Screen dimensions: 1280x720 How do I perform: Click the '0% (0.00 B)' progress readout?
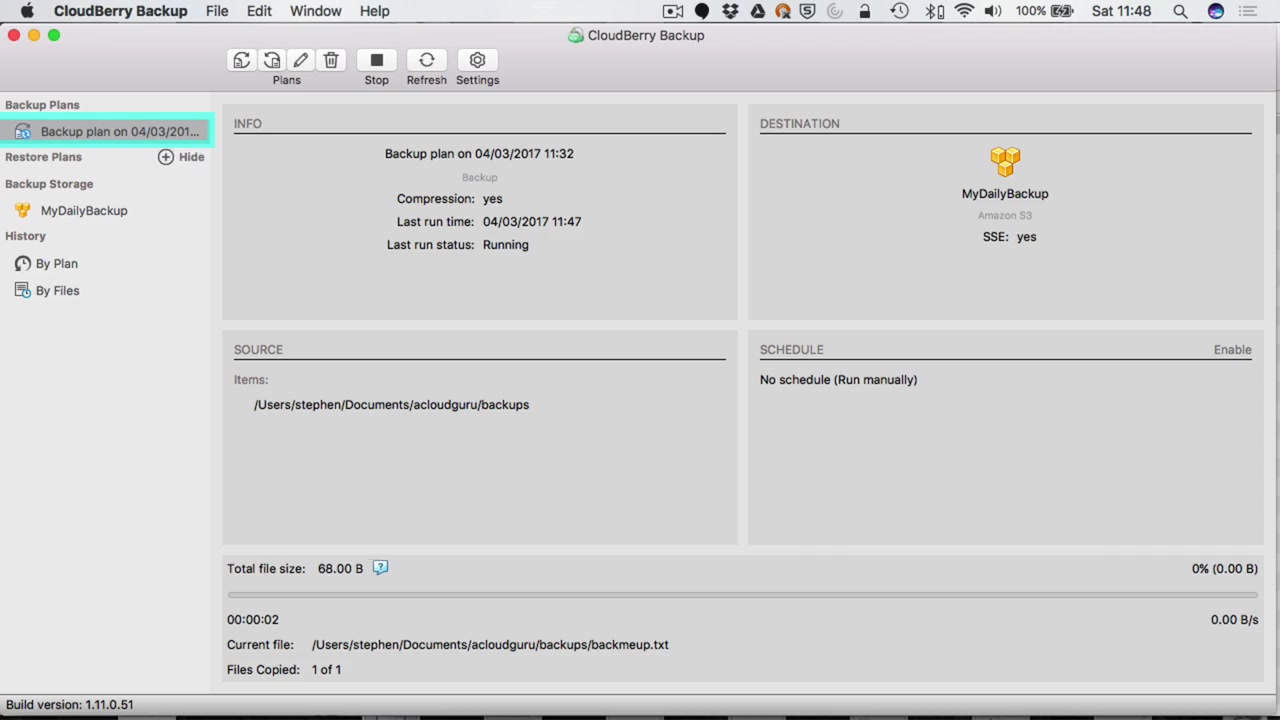(x=1224, y=569)
